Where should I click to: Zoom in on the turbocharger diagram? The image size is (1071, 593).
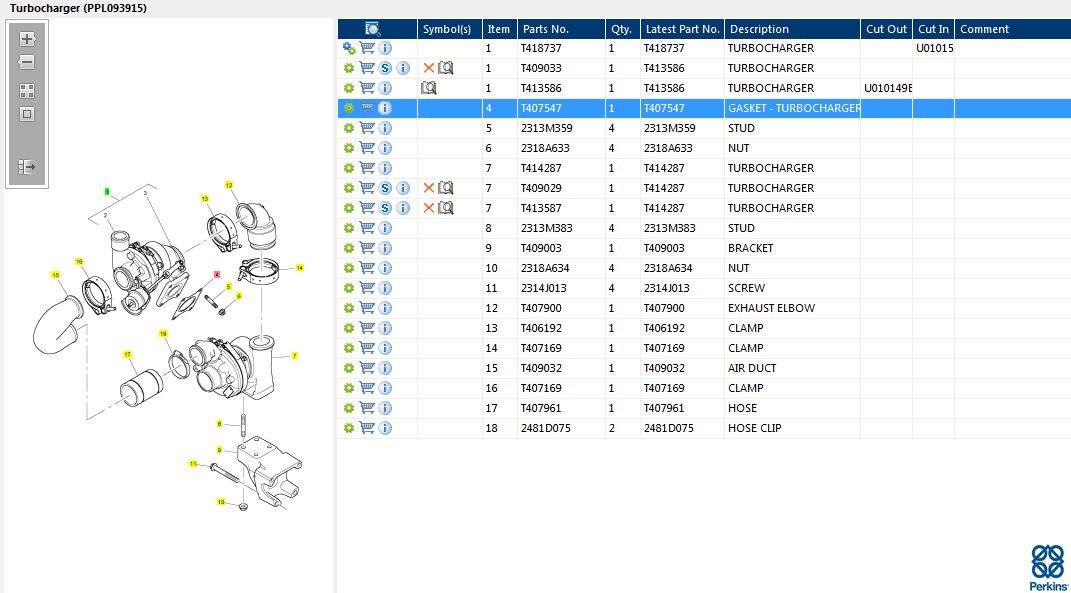tap(27, 39)
